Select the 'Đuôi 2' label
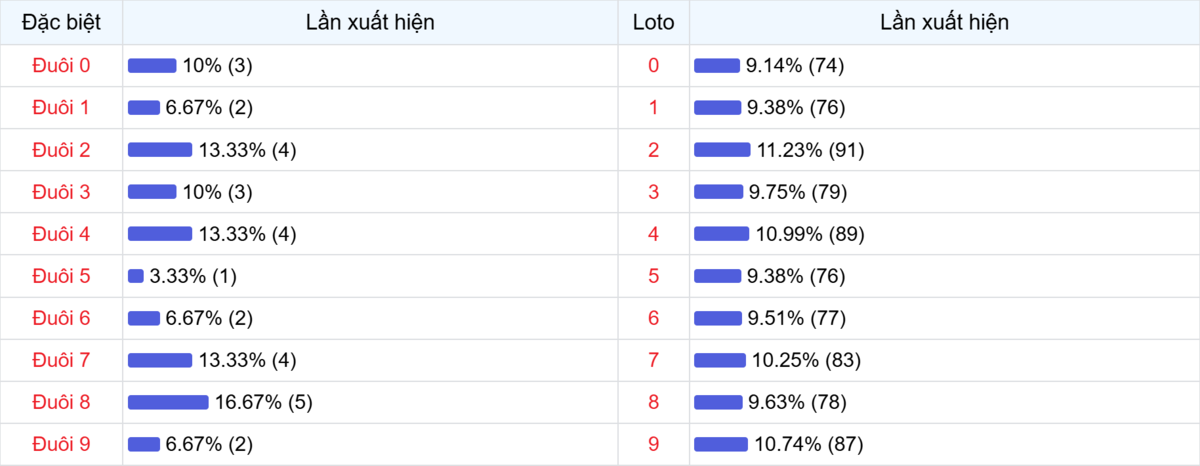Image resolution: width=1200 pixels, height=466 pixels. (x=61, y=150)
